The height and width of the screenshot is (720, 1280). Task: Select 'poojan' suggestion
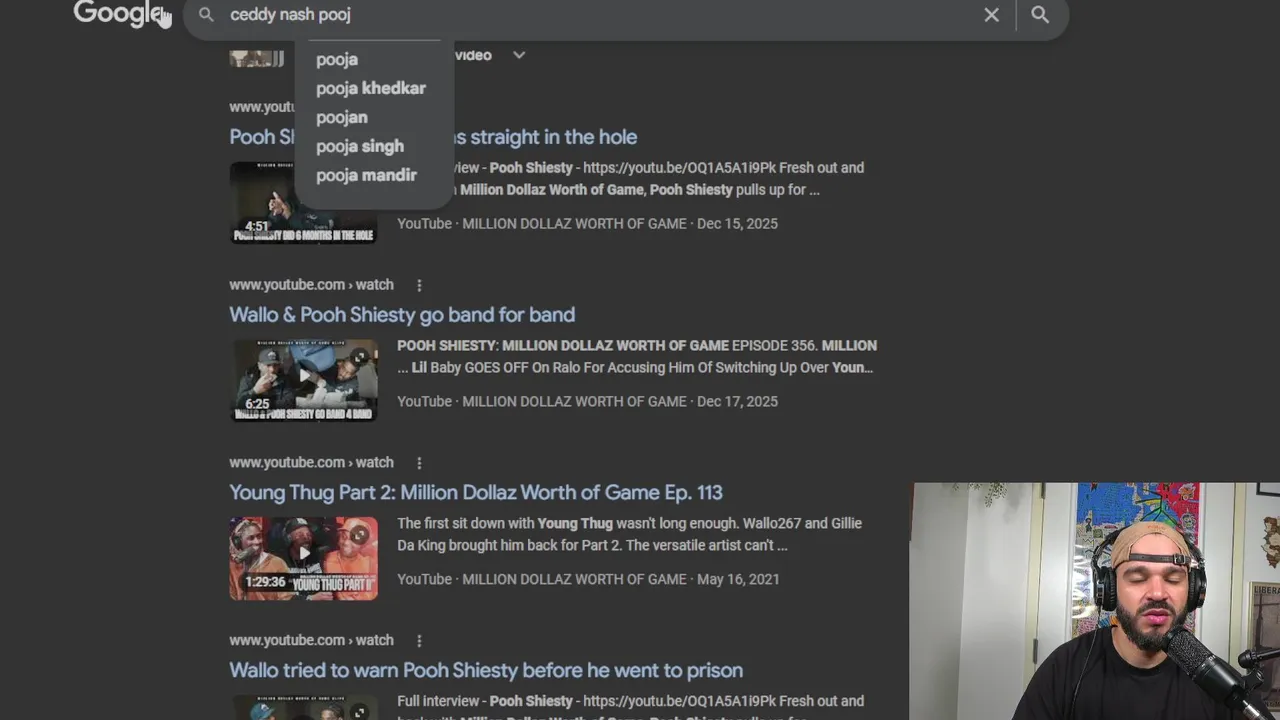pos(342,117)
